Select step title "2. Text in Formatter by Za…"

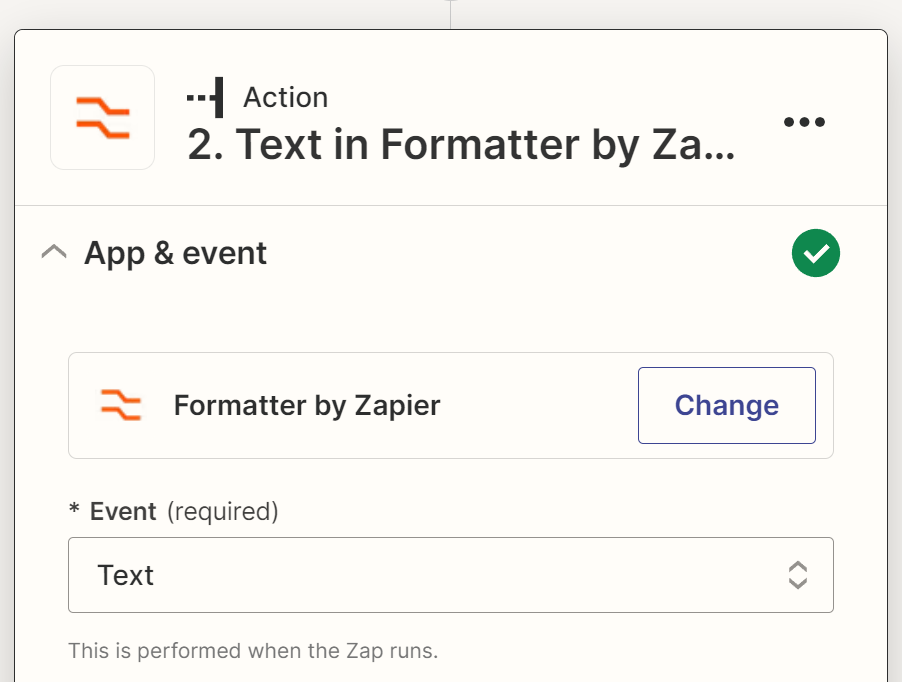(x=461, y=146)
